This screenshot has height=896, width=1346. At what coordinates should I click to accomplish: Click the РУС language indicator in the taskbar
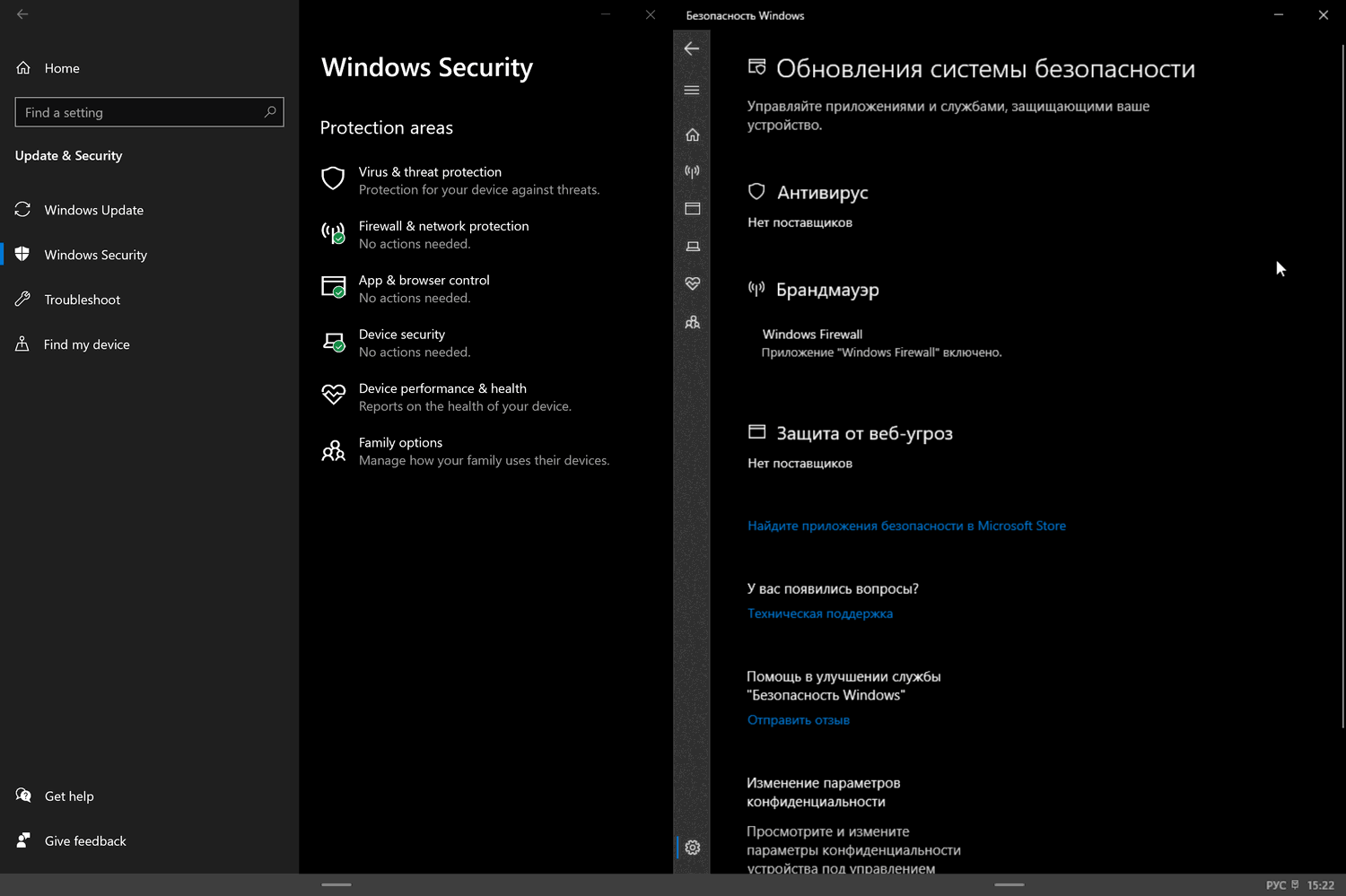[1275, 885]
